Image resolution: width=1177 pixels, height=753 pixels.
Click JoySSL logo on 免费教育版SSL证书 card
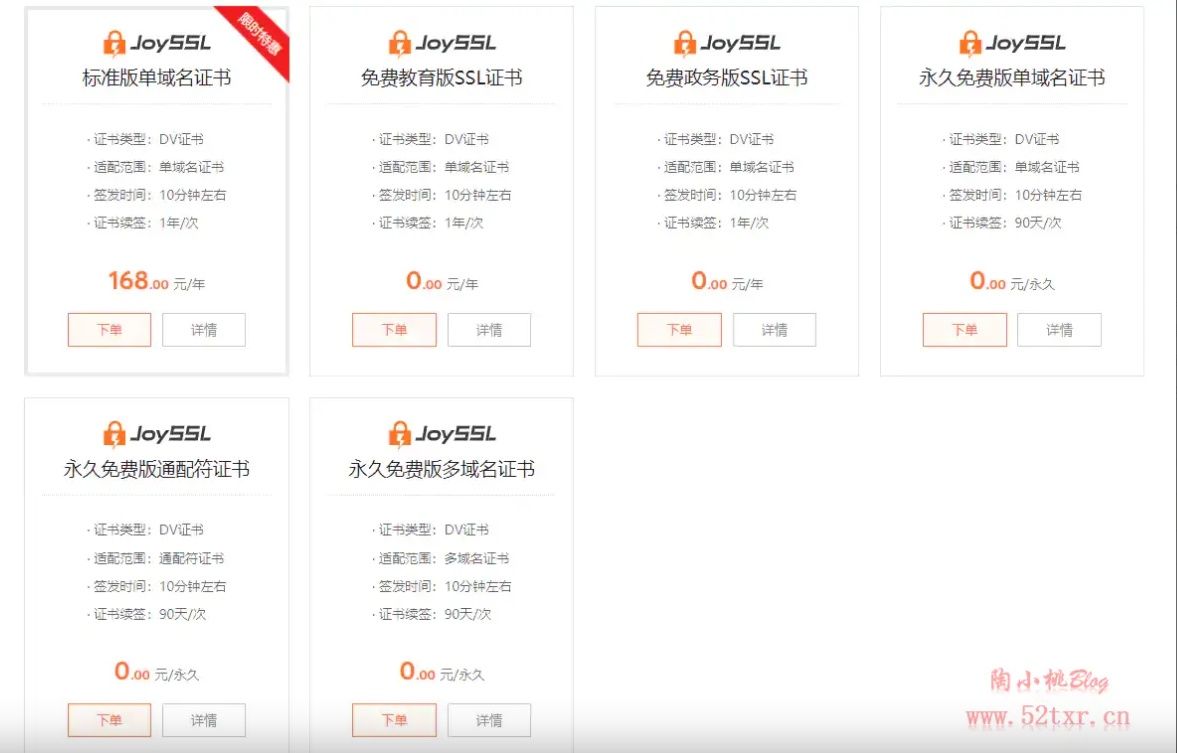click(442, 44)
